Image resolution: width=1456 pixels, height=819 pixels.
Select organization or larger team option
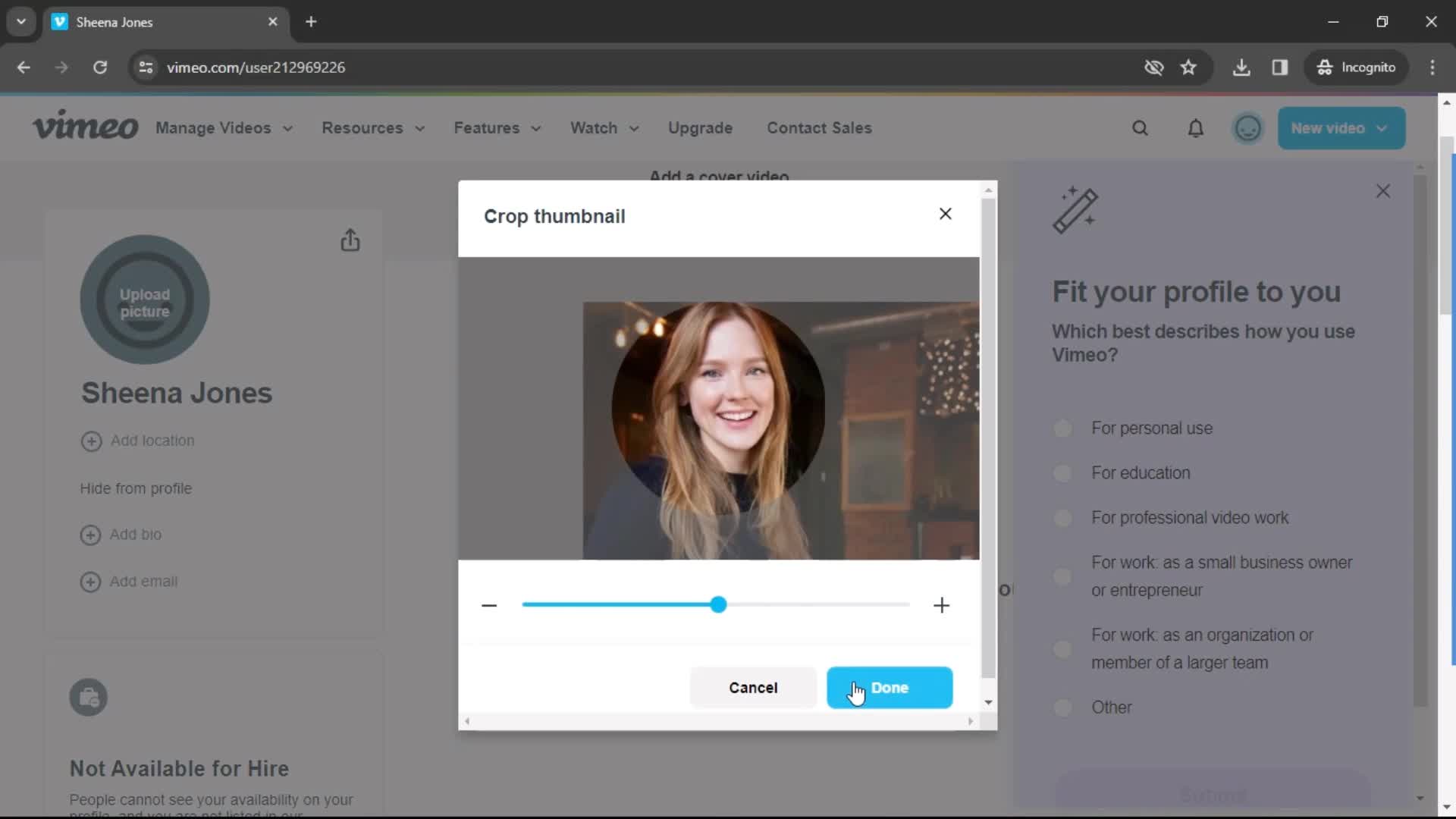pos(1062,649)
